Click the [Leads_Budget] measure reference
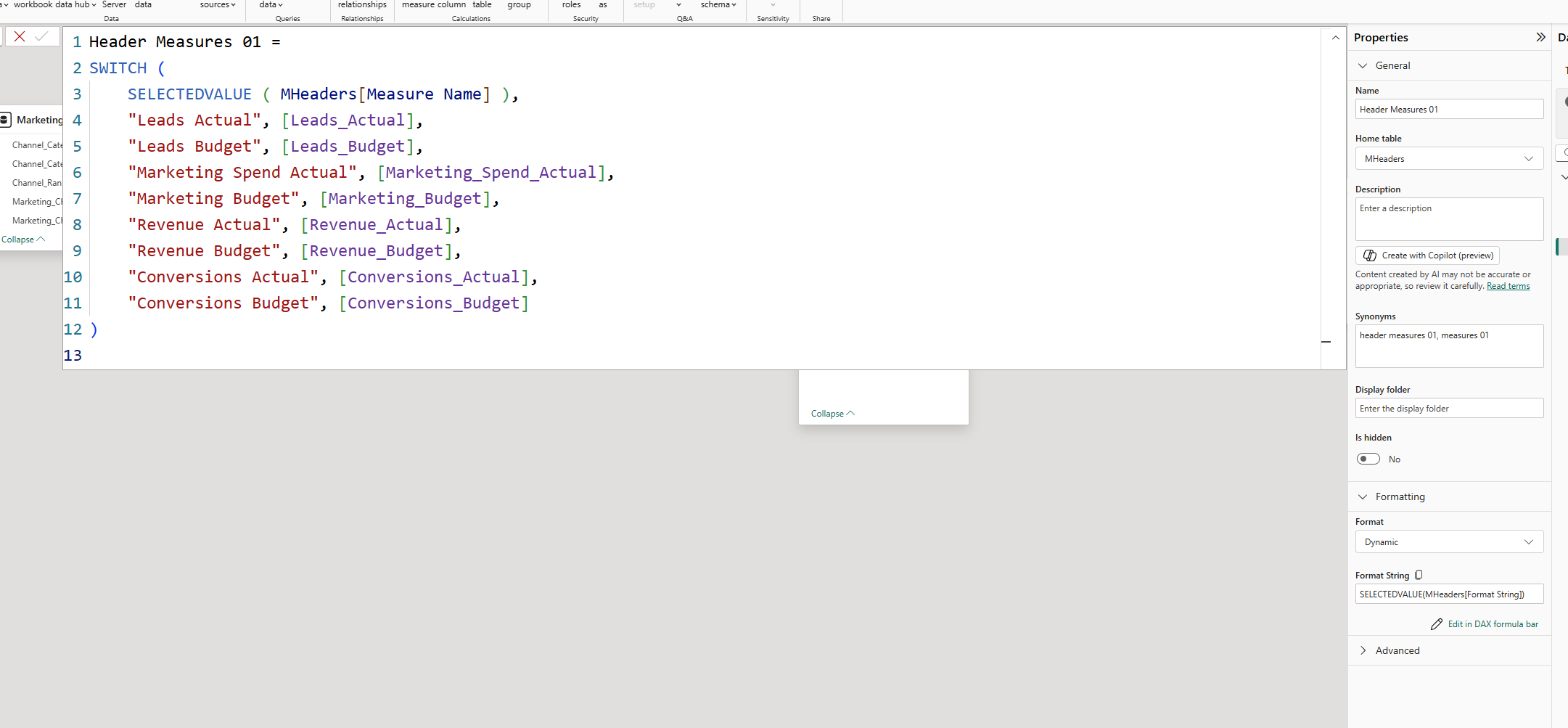1568x728 pixels. click(348, 147)
